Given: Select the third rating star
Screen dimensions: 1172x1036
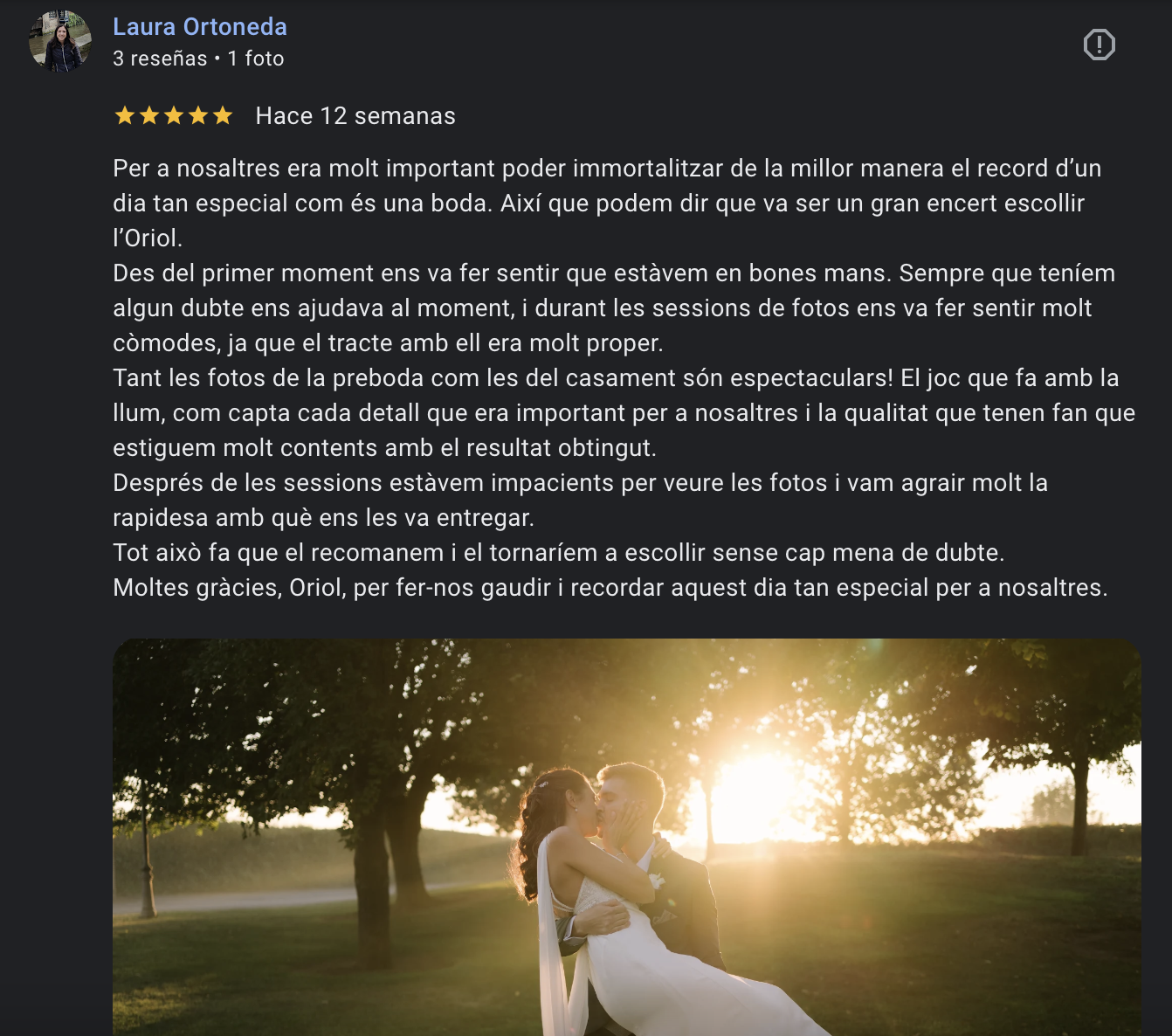Looking at the screenshot, I should [x=174, y=115].
